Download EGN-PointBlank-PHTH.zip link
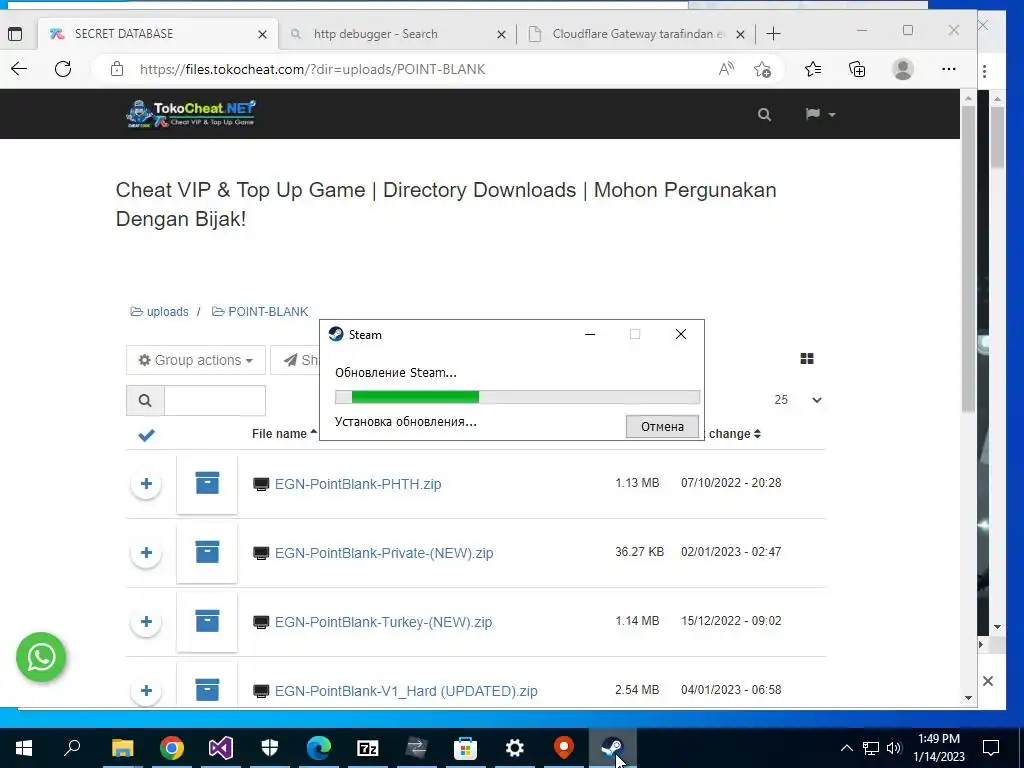This screenshot has height=768, width=1024. (358, 484)
